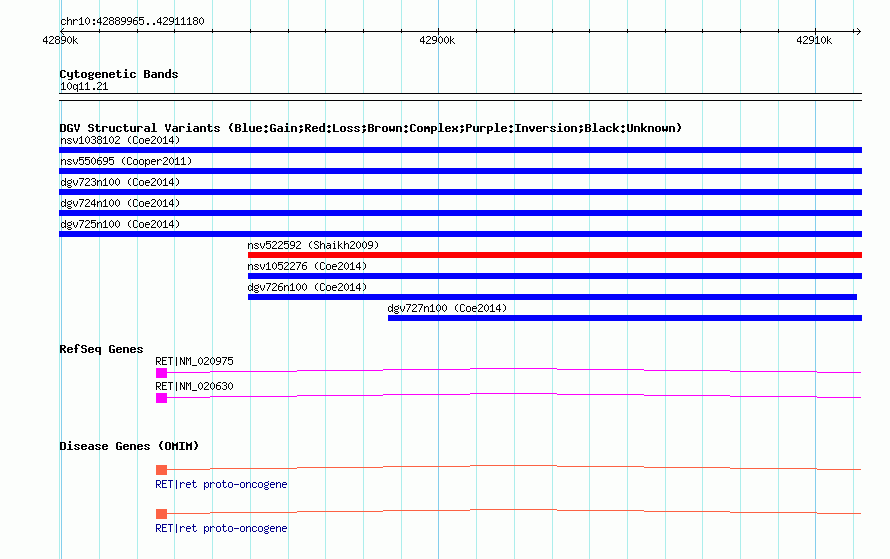This screenshot has height=559, width=890.
Task: Open the second RET|ret proto-oncogene link
Action: (x=221, y=528)
